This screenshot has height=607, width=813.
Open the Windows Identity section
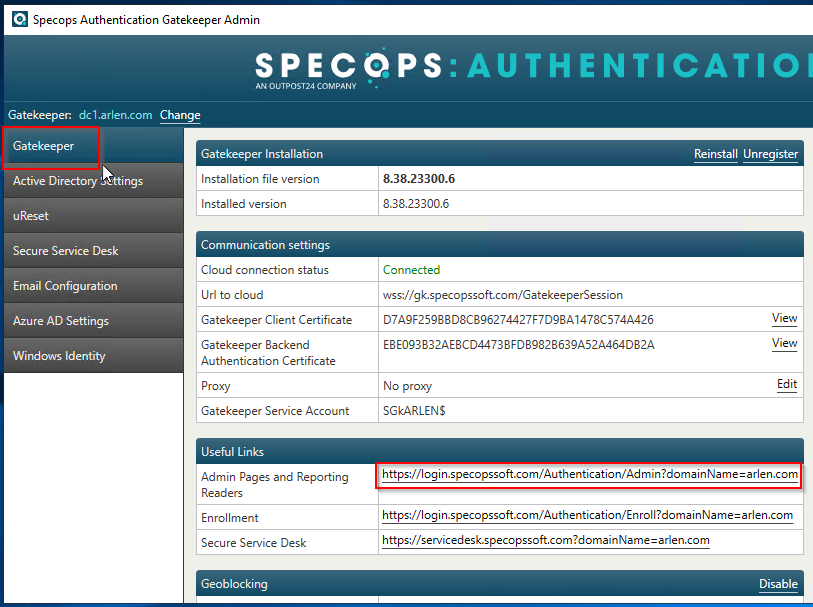93,356
